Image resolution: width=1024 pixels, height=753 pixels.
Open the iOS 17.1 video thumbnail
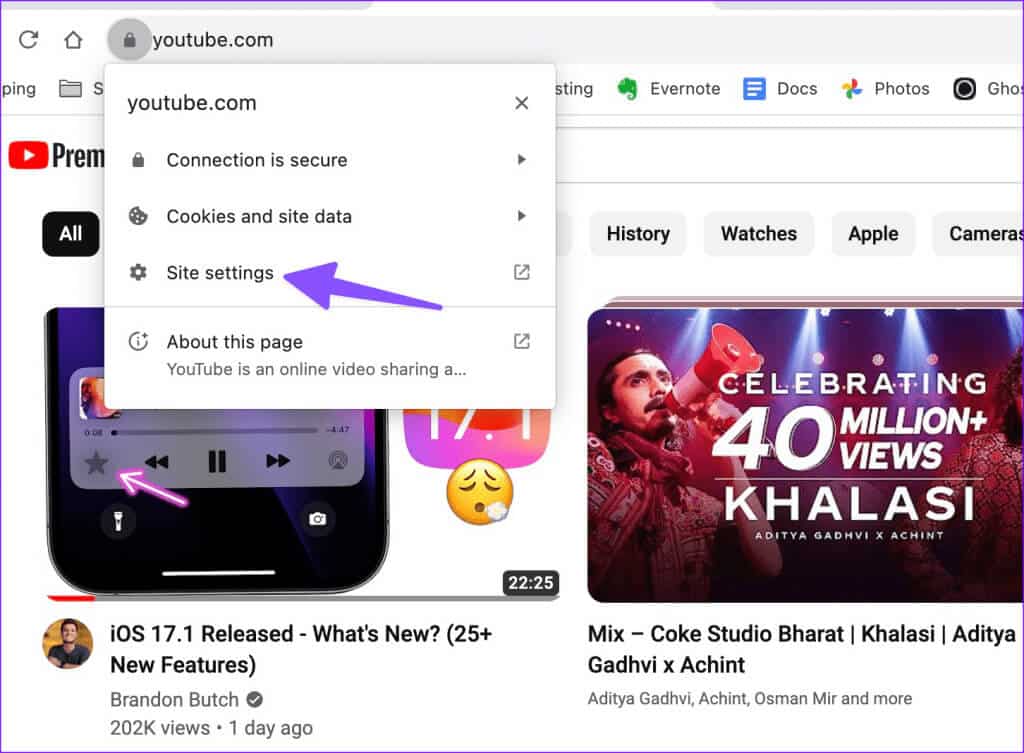(x=302, y=503)
